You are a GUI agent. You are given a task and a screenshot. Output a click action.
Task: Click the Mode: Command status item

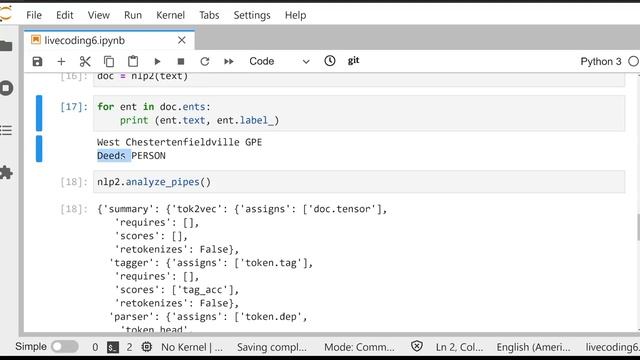pyautogui.click(x=359, y=347)
